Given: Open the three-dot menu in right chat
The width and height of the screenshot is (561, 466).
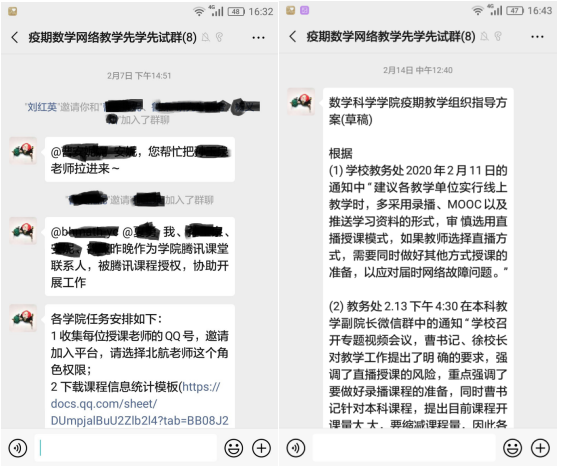Looking at the screenshot, I should tap(537, 37).
